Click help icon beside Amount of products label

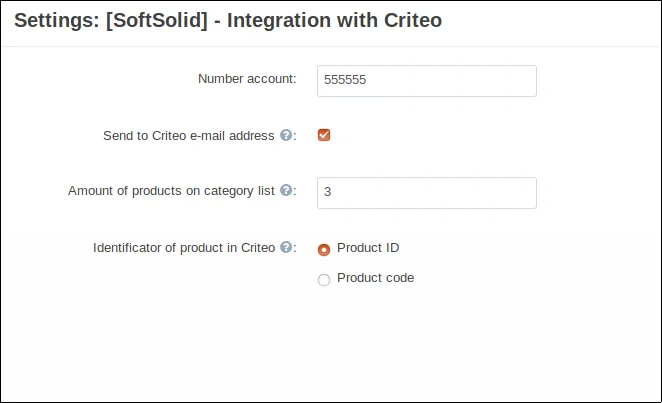pyautogui.click(x=286, y=191)
